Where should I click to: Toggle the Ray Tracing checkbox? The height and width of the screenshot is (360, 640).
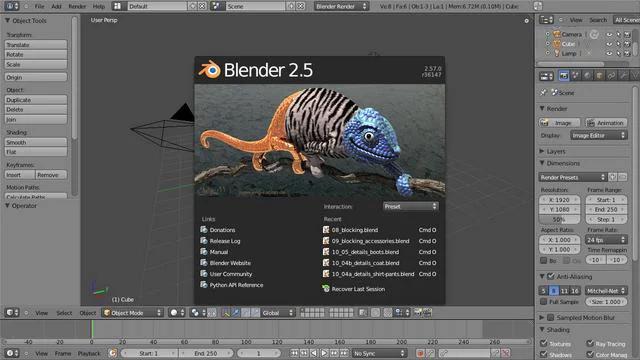(590, 343)
